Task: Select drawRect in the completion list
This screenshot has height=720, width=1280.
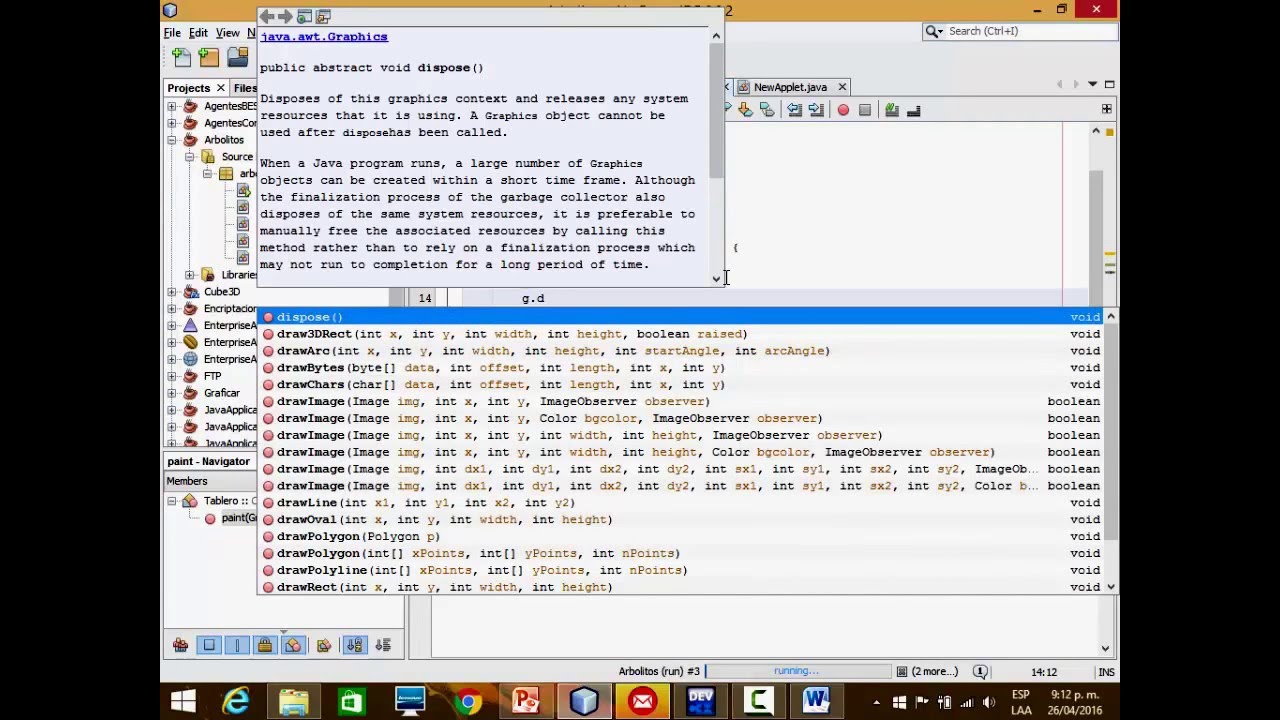Action: pos(680,587)
